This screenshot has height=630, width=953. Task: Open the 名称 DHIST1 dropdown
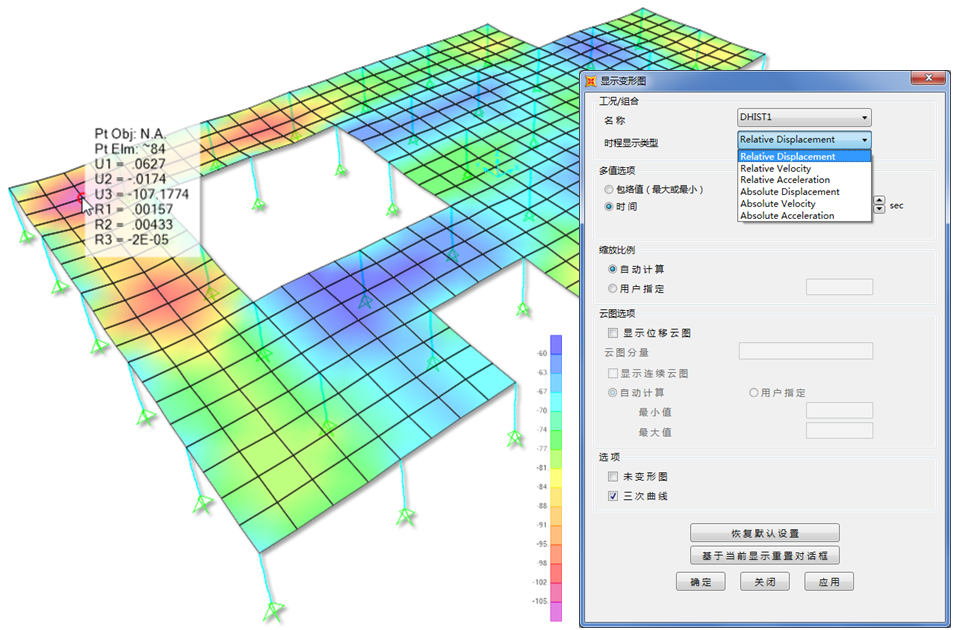coord(804,118)
